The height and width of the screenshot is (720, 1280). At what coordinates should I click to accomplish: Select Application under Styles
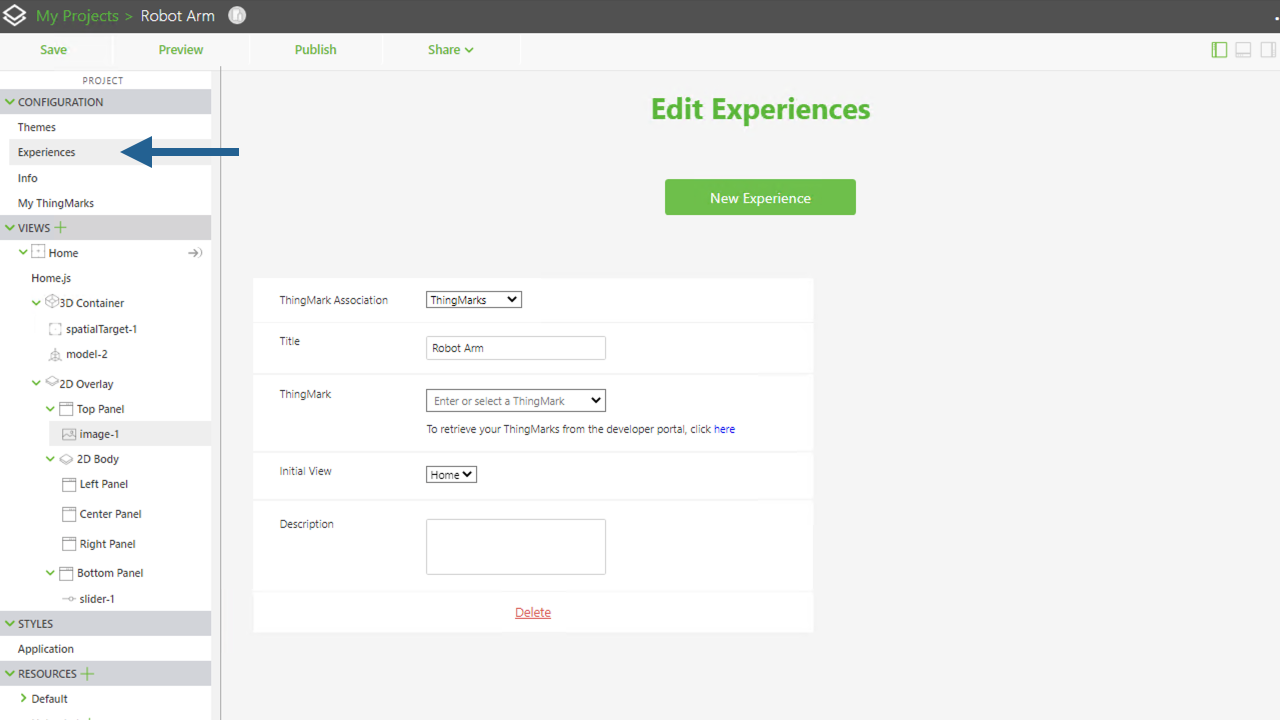pyautogui.click(x=46, y=649)
